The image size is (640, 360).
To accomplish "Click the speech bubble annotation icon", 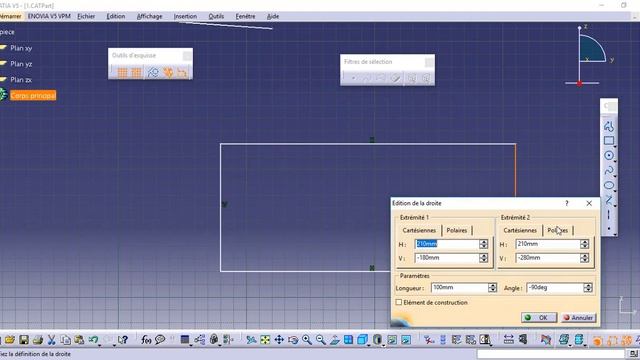I will coord(160,340).
